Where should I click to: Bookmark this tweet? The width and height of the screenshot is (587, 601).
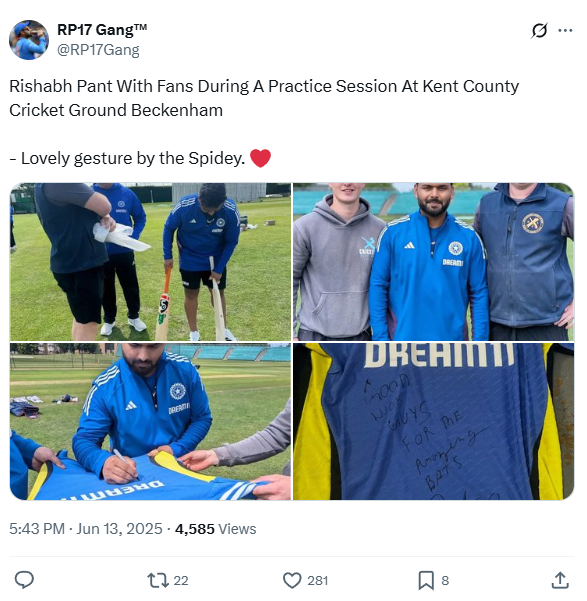426,580
